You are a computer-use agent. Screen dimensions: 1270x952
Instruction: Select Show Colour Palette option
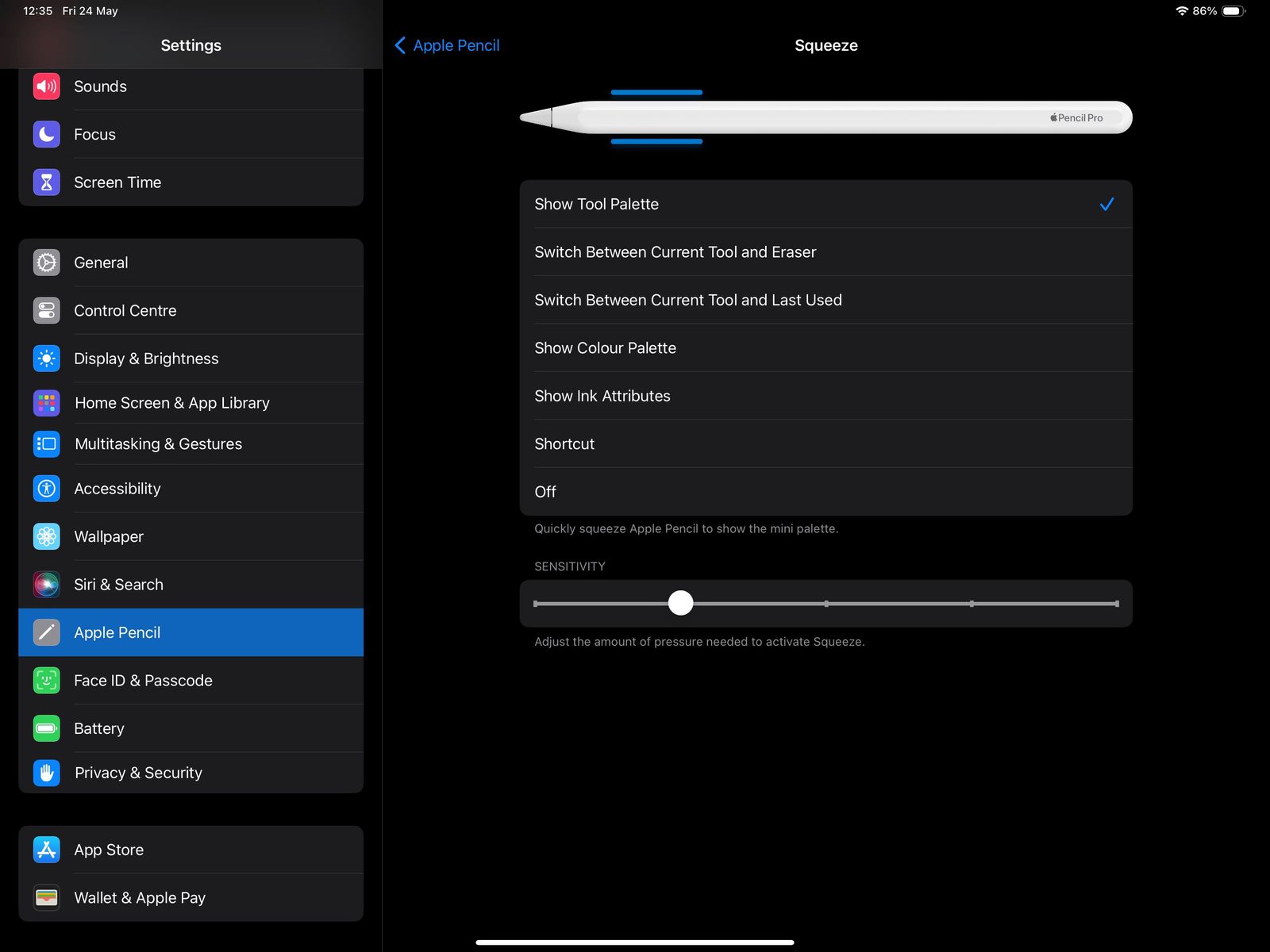pos(825,348)
